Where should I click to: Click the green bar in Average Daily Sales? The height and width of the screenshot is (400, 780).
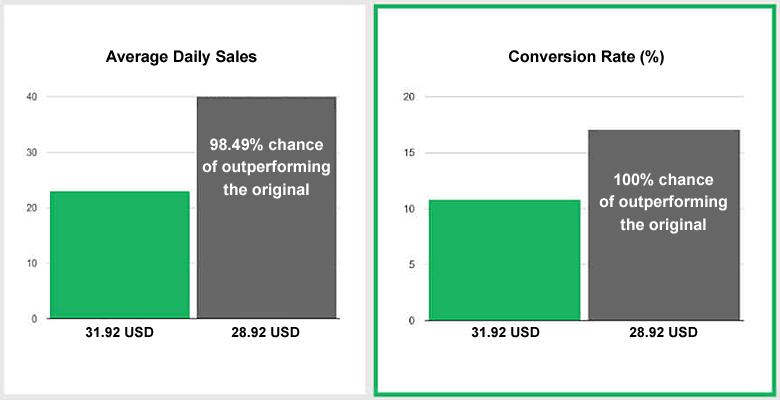120,255
